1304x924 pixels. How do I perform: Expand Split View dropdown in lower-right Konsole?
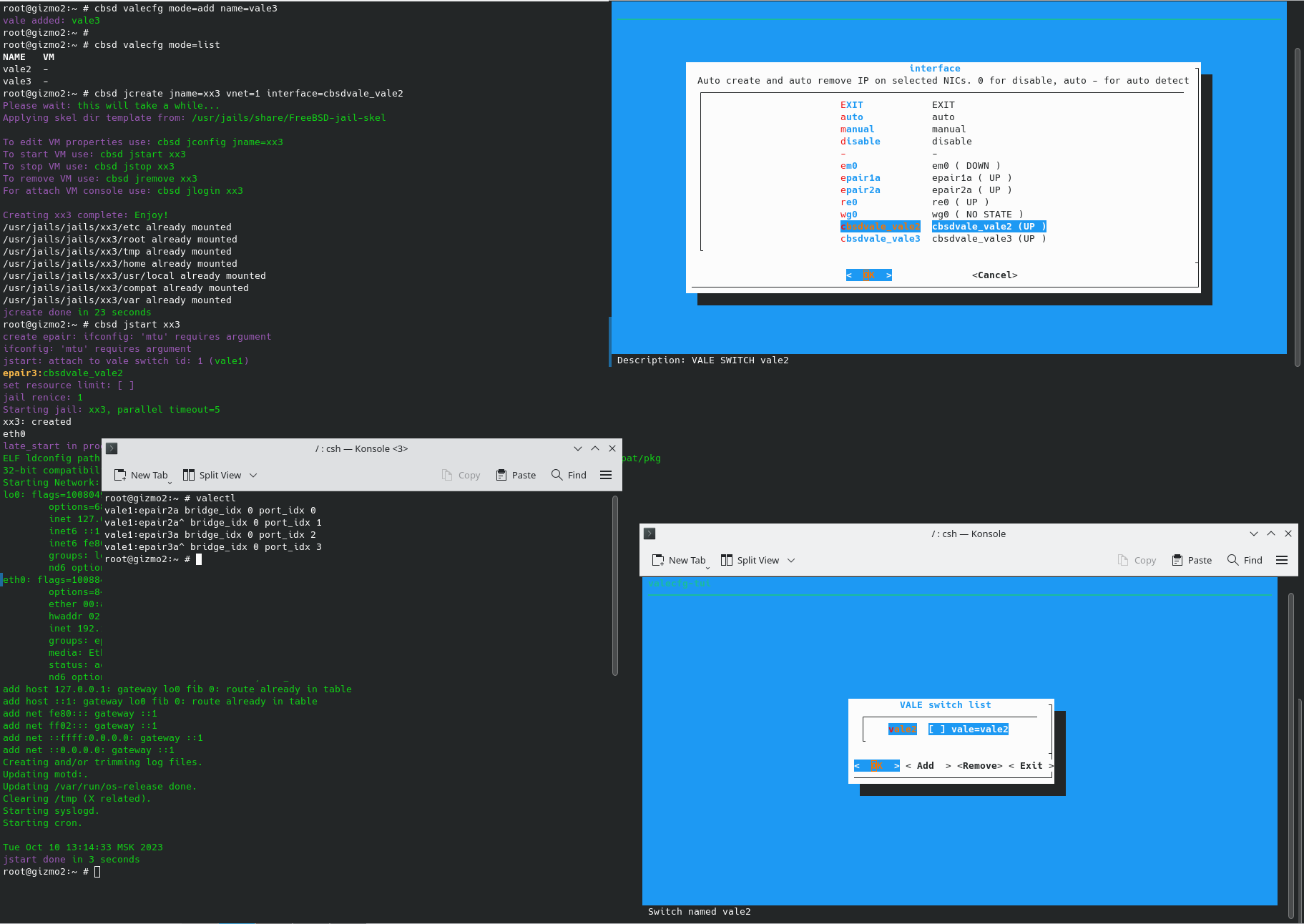coord(791,560)
